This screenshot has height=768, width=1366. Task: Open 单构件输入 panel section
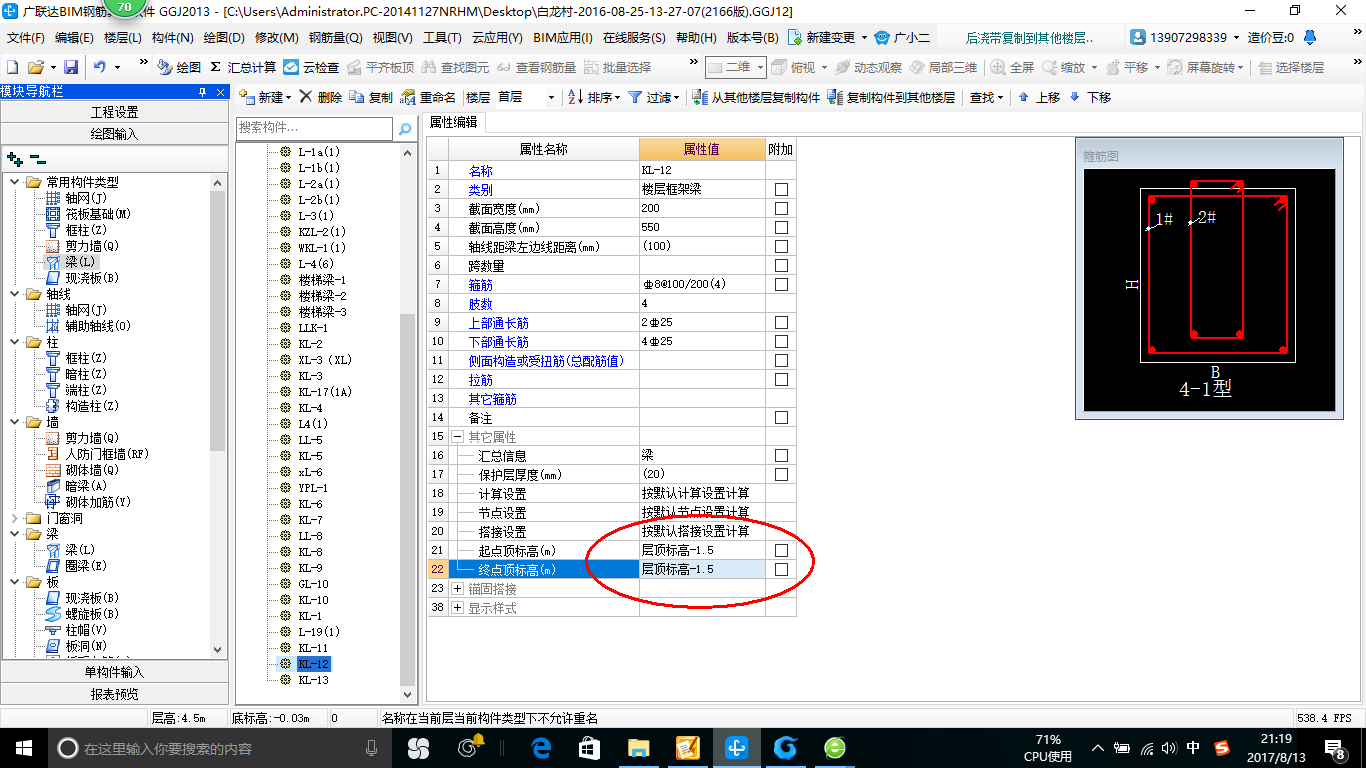point(115,672)
